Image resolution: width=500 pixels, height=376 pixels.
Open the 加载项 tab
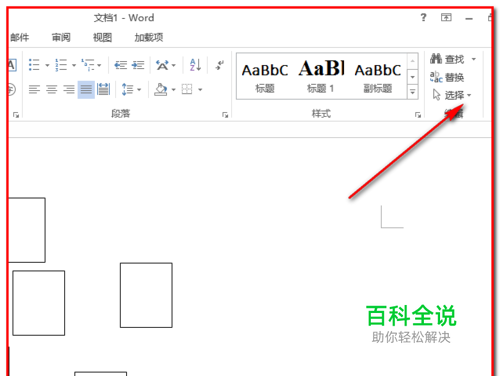[x=149, y=37]
